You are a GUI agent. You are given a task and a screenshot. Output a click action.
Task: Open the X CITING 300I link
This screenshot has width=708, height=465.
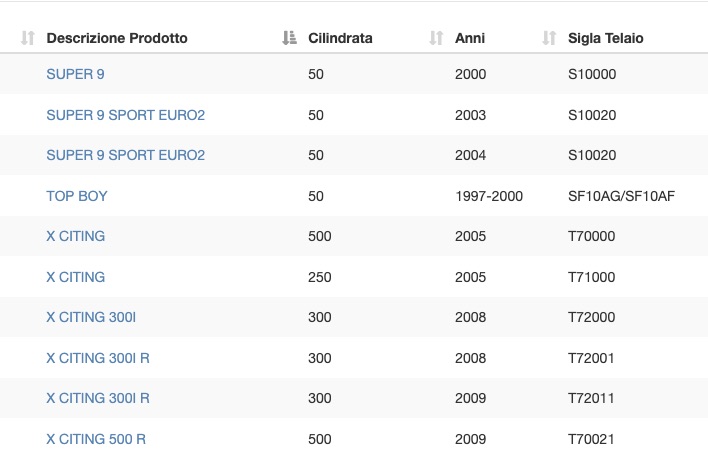[x=91, y=317]
